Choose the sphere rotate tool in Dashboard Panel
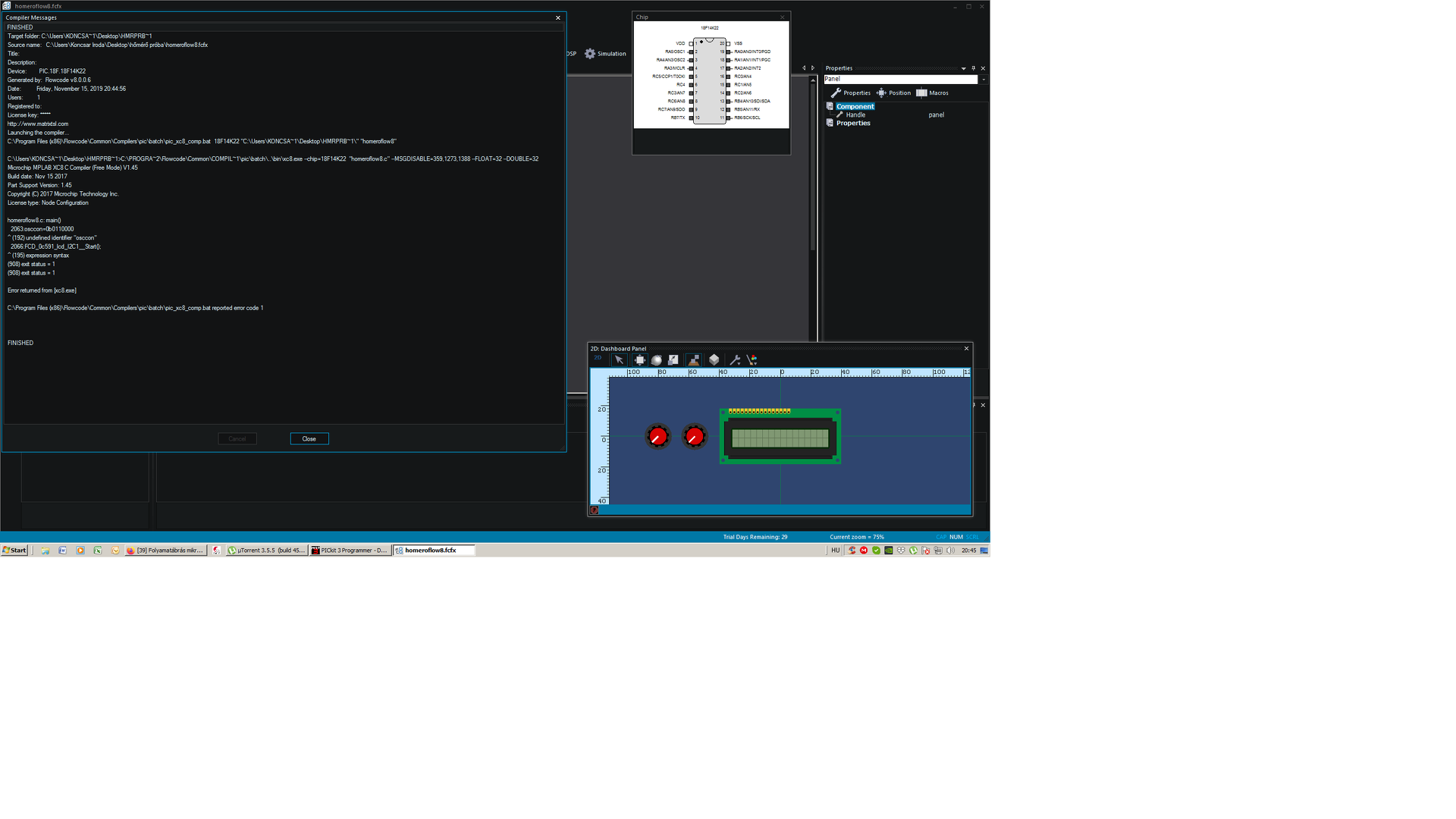This screenshot has width=1456, height=819. point(657,360)
